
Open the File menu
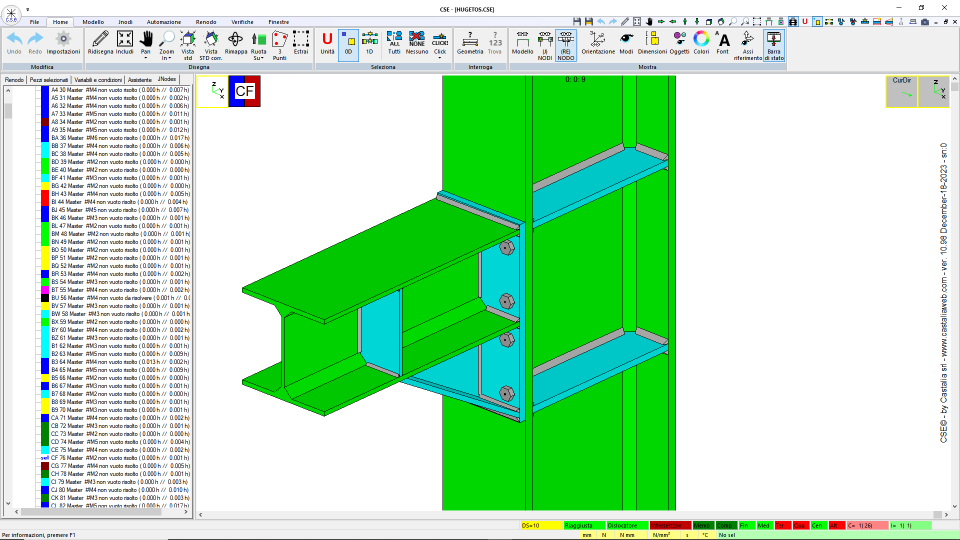[x=34, y=22]
